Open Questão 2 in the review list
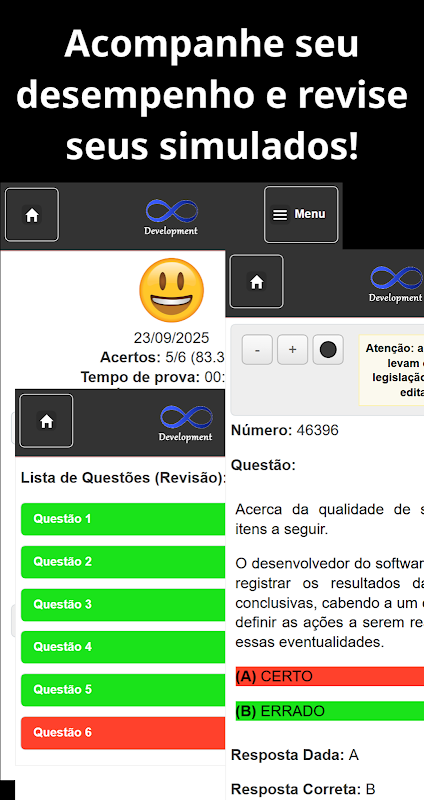Image resolution: width=424 pixels, height=800 pixels. pyautogui.click(x=123, y=562)
